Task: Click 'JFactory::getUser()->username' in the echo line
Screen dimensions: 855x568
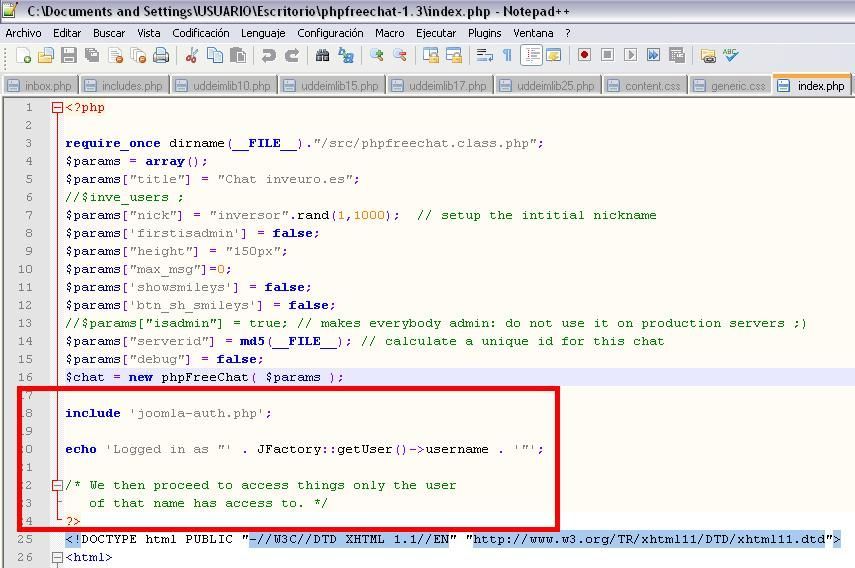Action: click(x=372, y=449)
